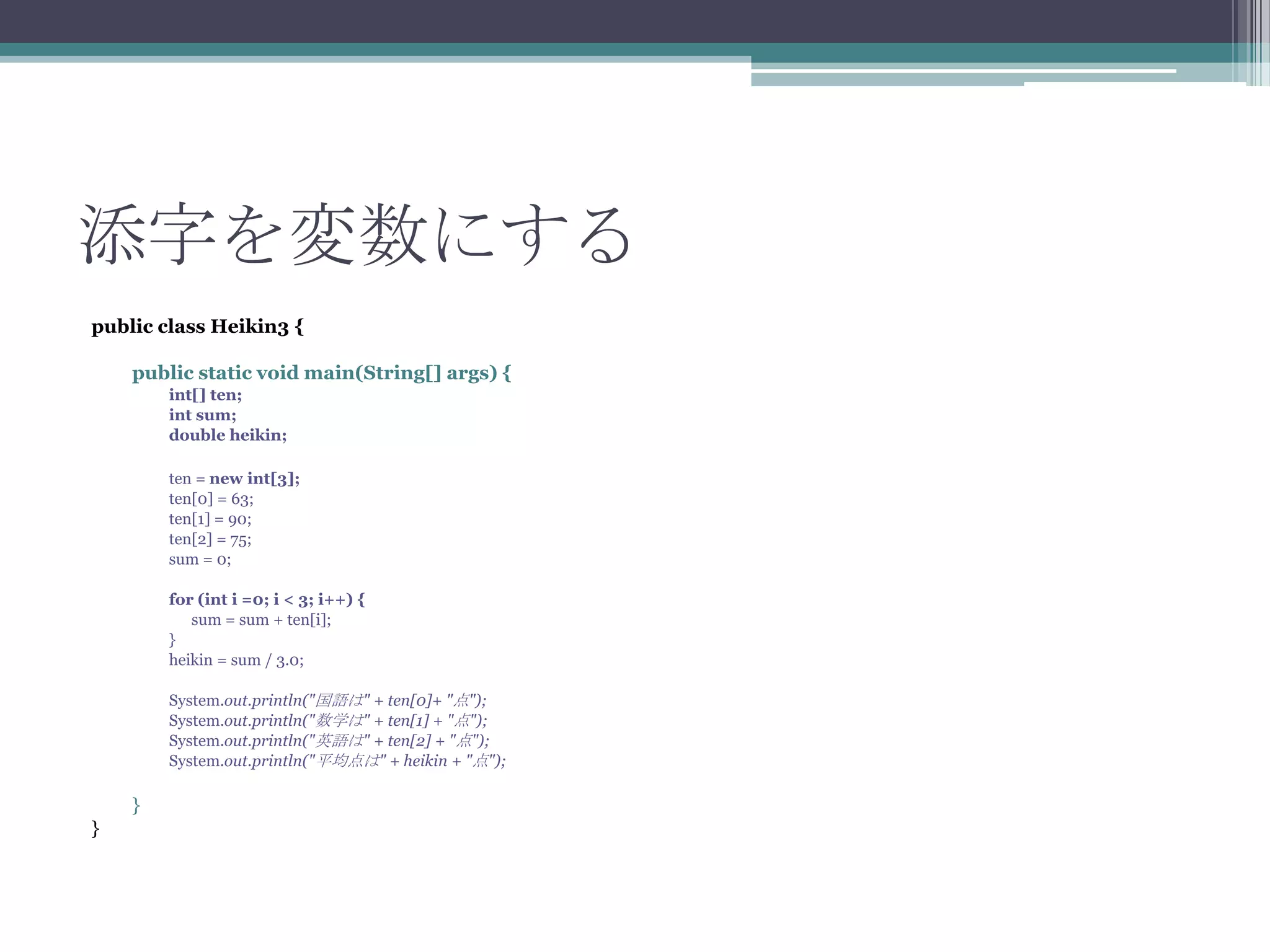The height and width of the screenshot is (952, 1270).
Task: Select the println line containing 平均点は
Action: pyautogui.click(x=337, y=761)
